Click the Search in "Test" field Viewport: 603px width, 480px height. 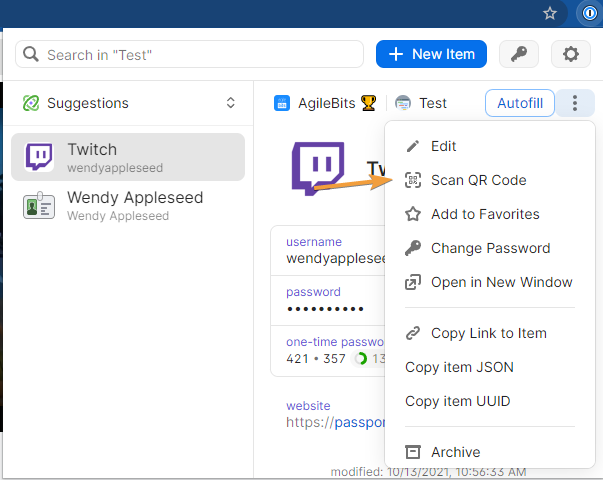pos(190,54)
